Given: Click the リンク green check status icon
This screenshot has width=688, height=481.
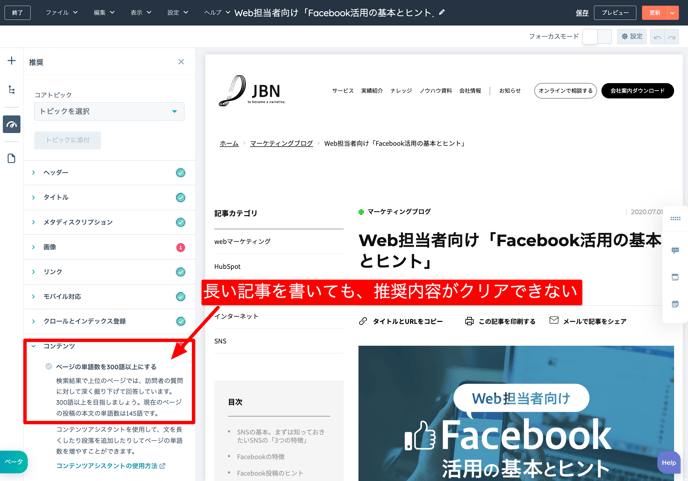Looking at the screenshot, I should [x=180, y=272].
